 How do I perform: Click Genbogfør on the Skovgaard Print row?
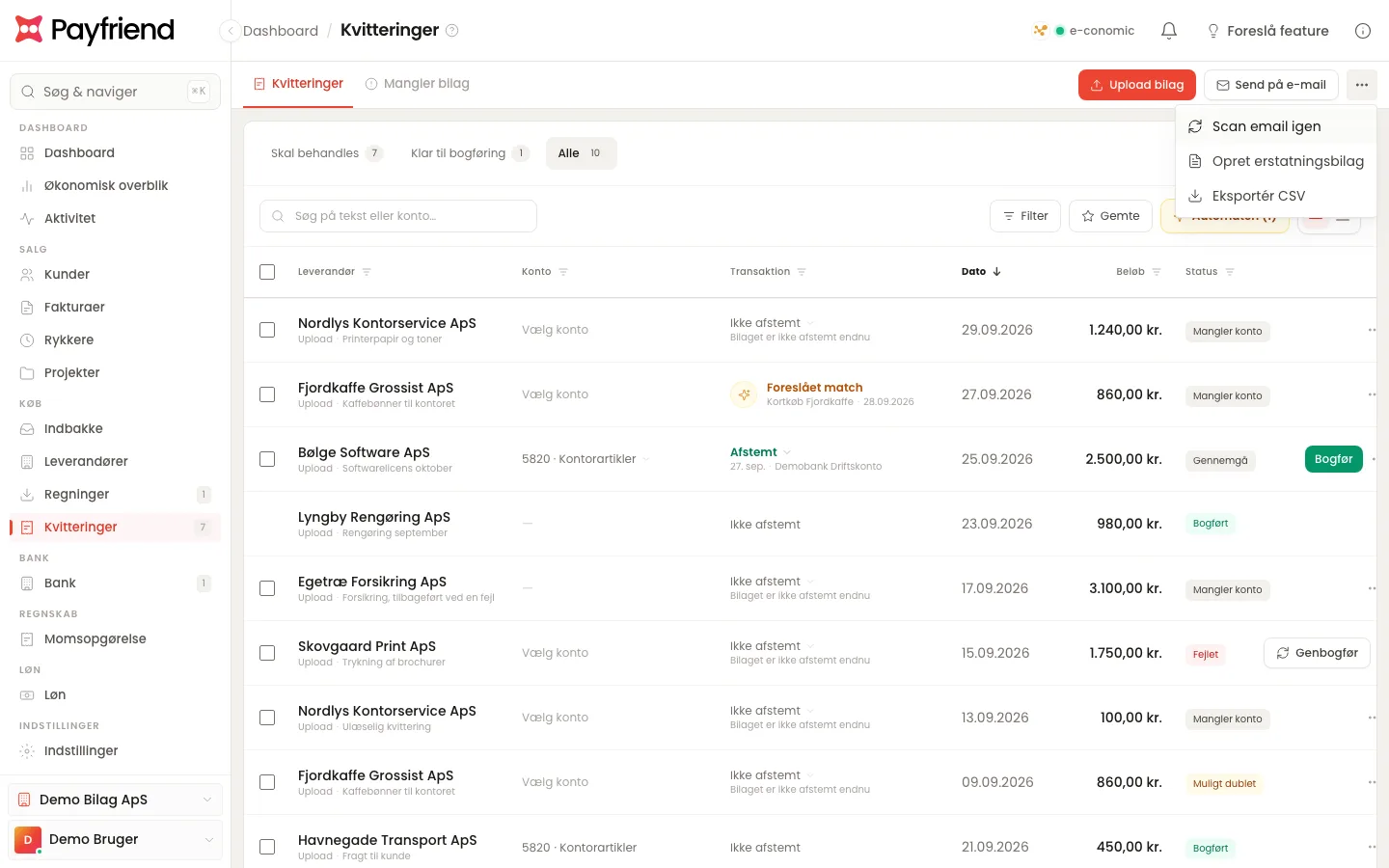tap(1317, 653)
